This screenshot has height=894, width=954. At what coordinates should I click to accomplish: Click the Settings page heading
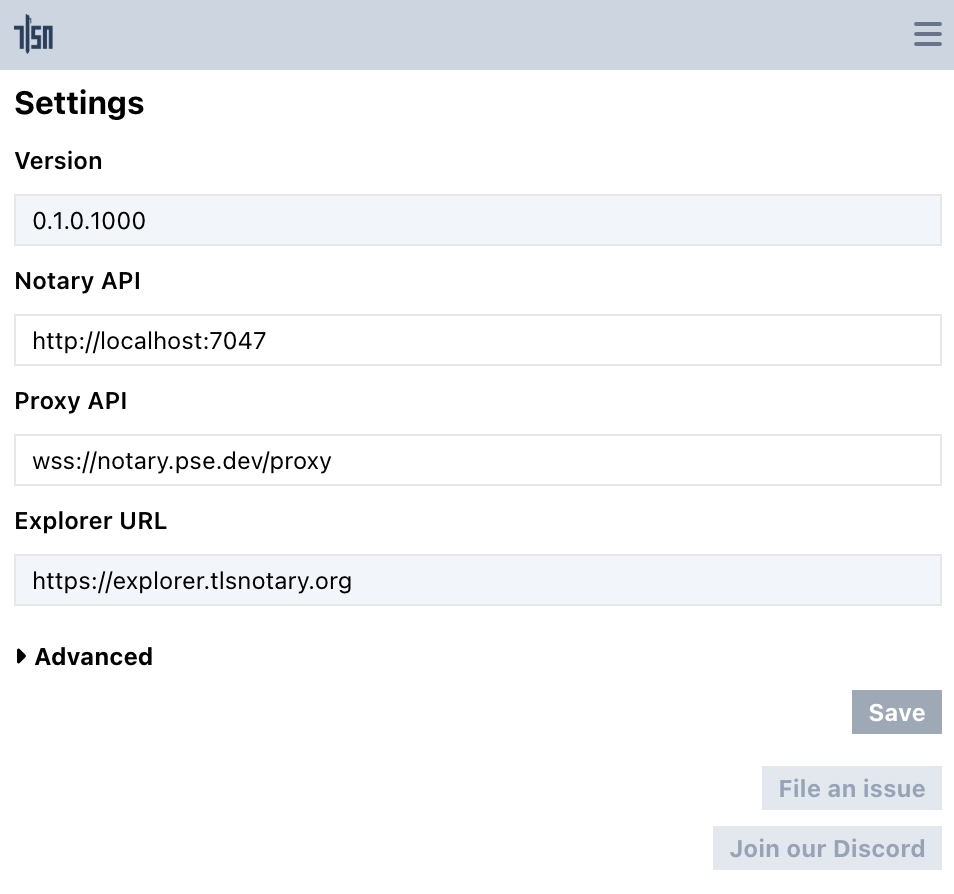(79, 103)
